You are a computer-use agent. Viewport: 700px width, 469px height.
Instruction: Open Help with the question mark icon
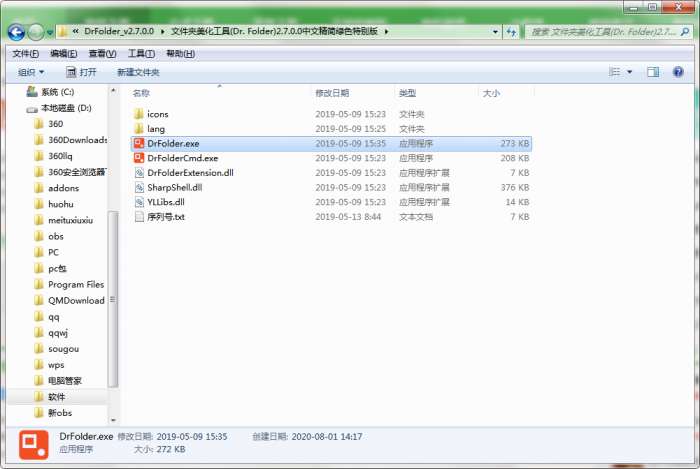click(678, 71)
